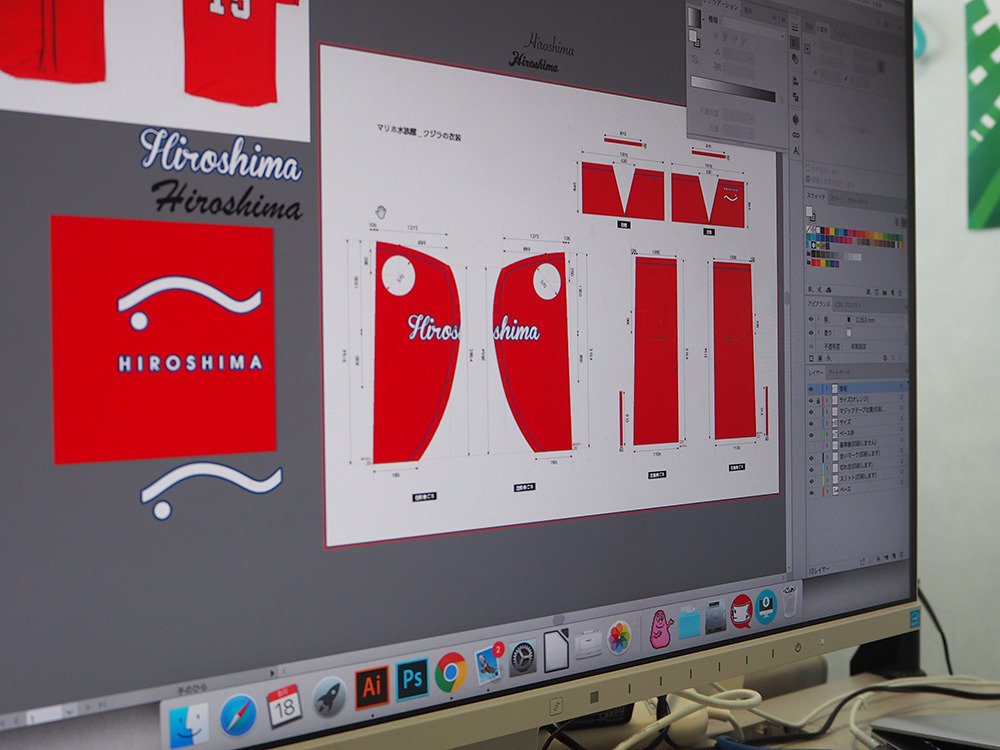
Task: Click the Hiroshima script on left jersey
Action: click(x=434, y=328)
